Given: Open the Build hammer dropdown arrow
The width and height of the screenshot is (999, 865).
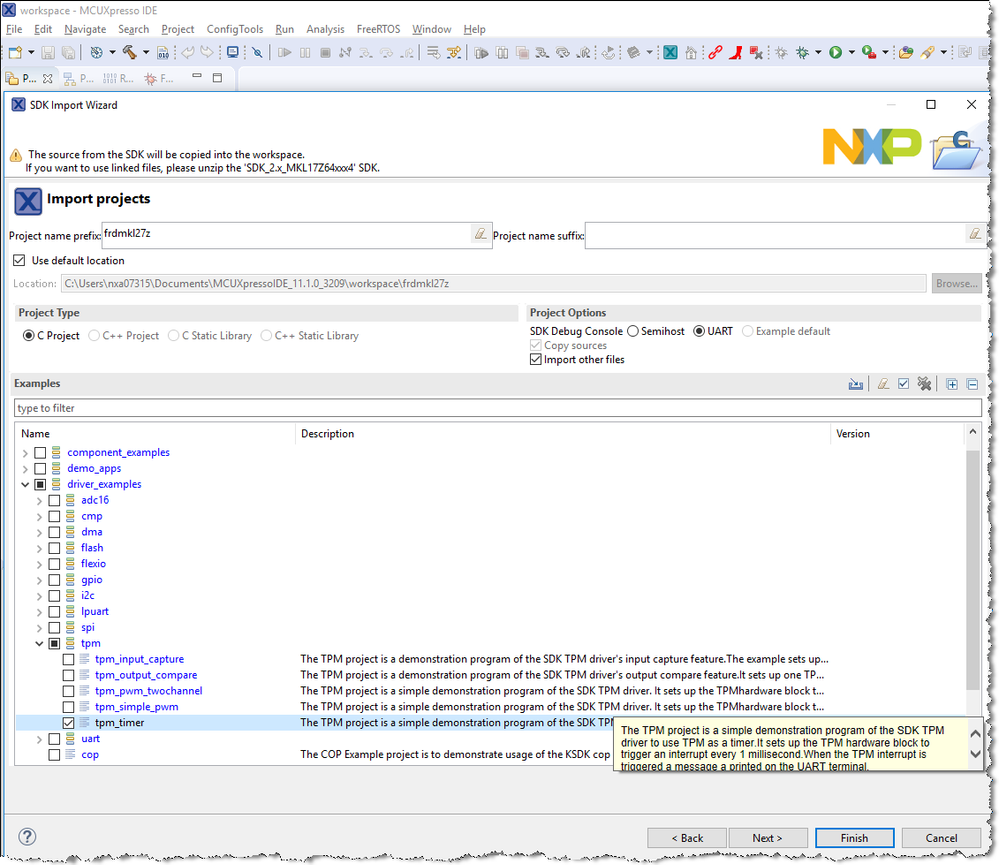Looking at the screenshot, I should pyautogui.click(x=146, y=52).
